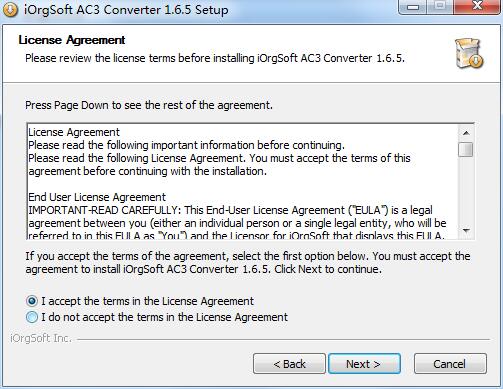503x389 pixels.
Task: Close the setup window with X
Action: point(477,7)
